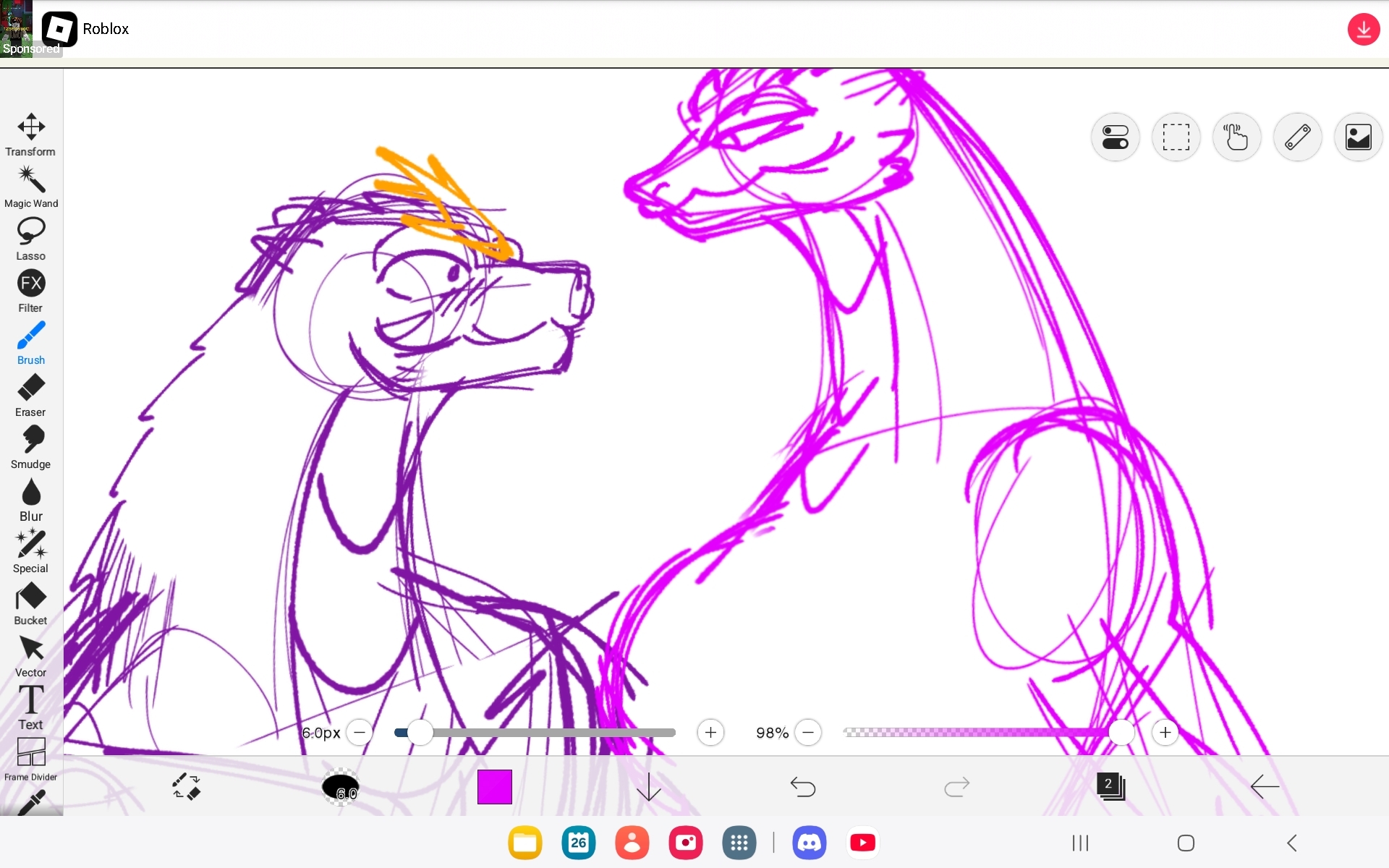Click the magenta color swatch
The image size is (1389, 868).
[495, 786]
